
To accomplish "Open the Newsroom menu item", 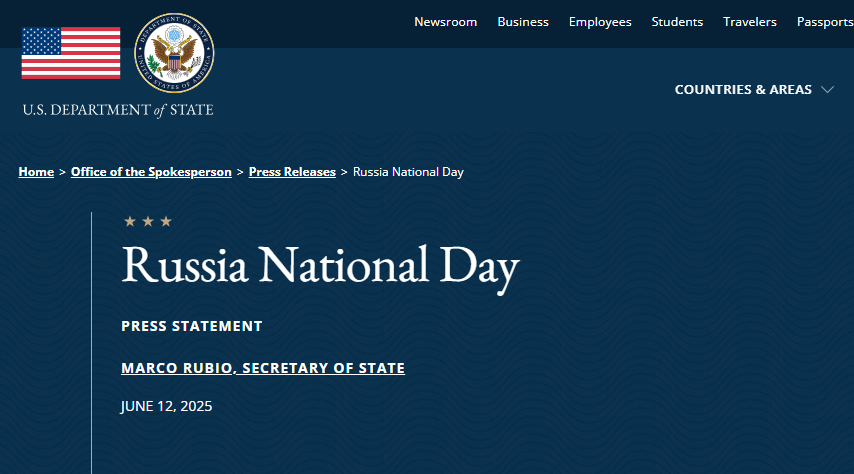I will (x=445, y=22).
